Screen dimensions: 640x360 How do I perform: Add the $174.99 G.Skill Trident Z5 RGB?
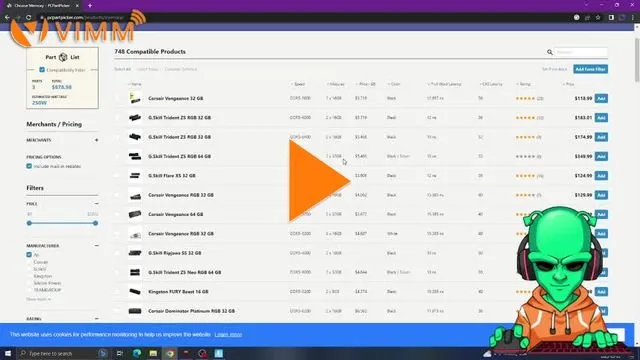601,137
